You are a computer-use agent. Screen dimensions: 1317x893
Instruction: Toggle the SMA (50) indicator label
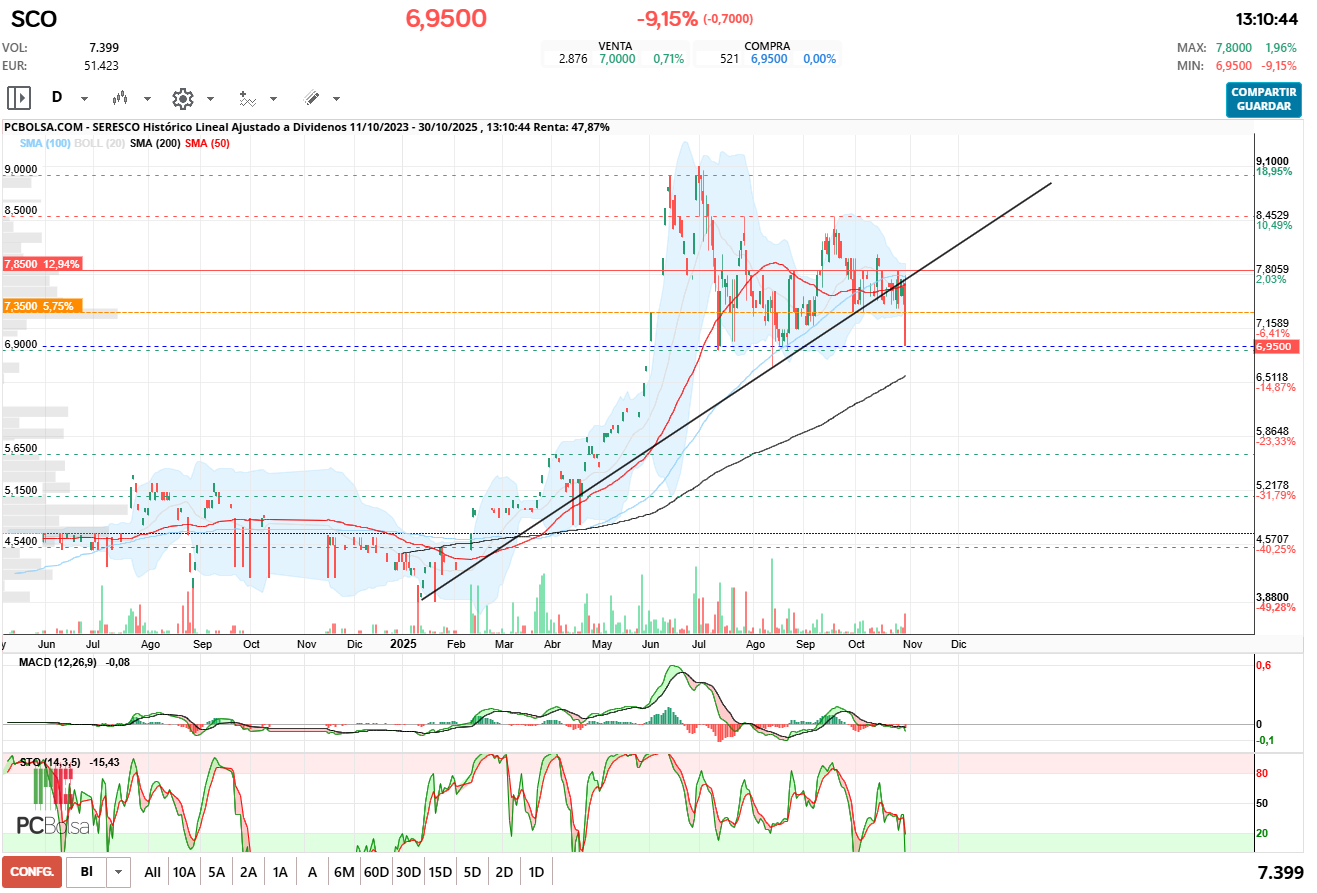(x=207, y=143)
